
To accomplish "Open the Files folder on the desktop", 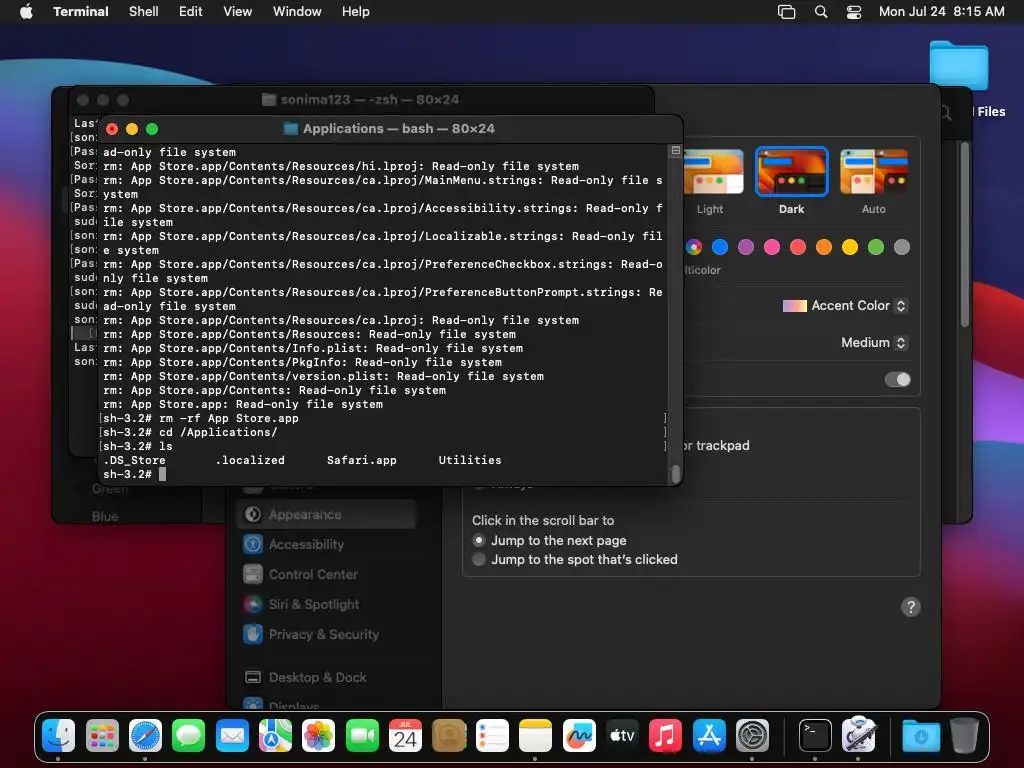I will tap(959, 65).
